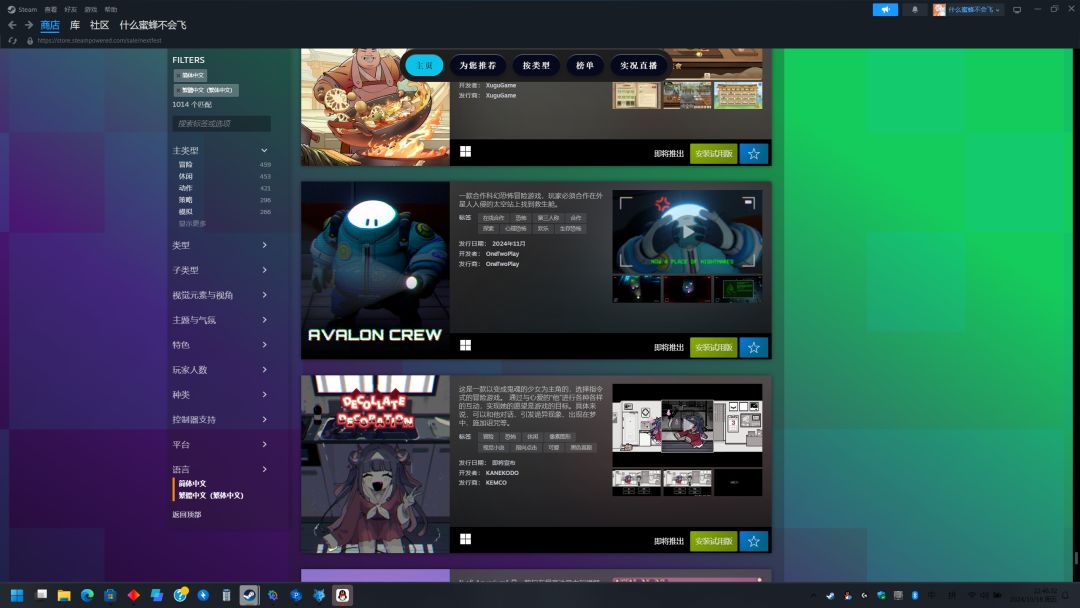The height and width of the screenshot is (608, 1080).
Task: Open the 好友 menu
Action: pyautogui.click(x=70, y=10)
